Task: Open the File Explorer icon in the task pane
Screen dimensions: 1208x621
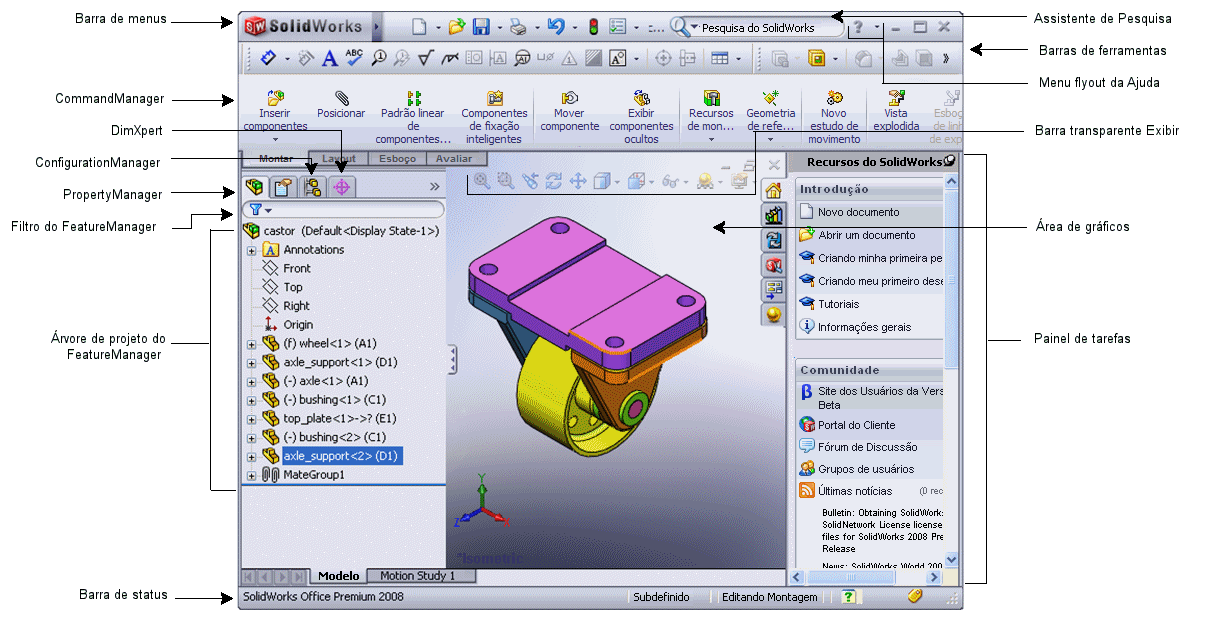Action: pos(773,240)
